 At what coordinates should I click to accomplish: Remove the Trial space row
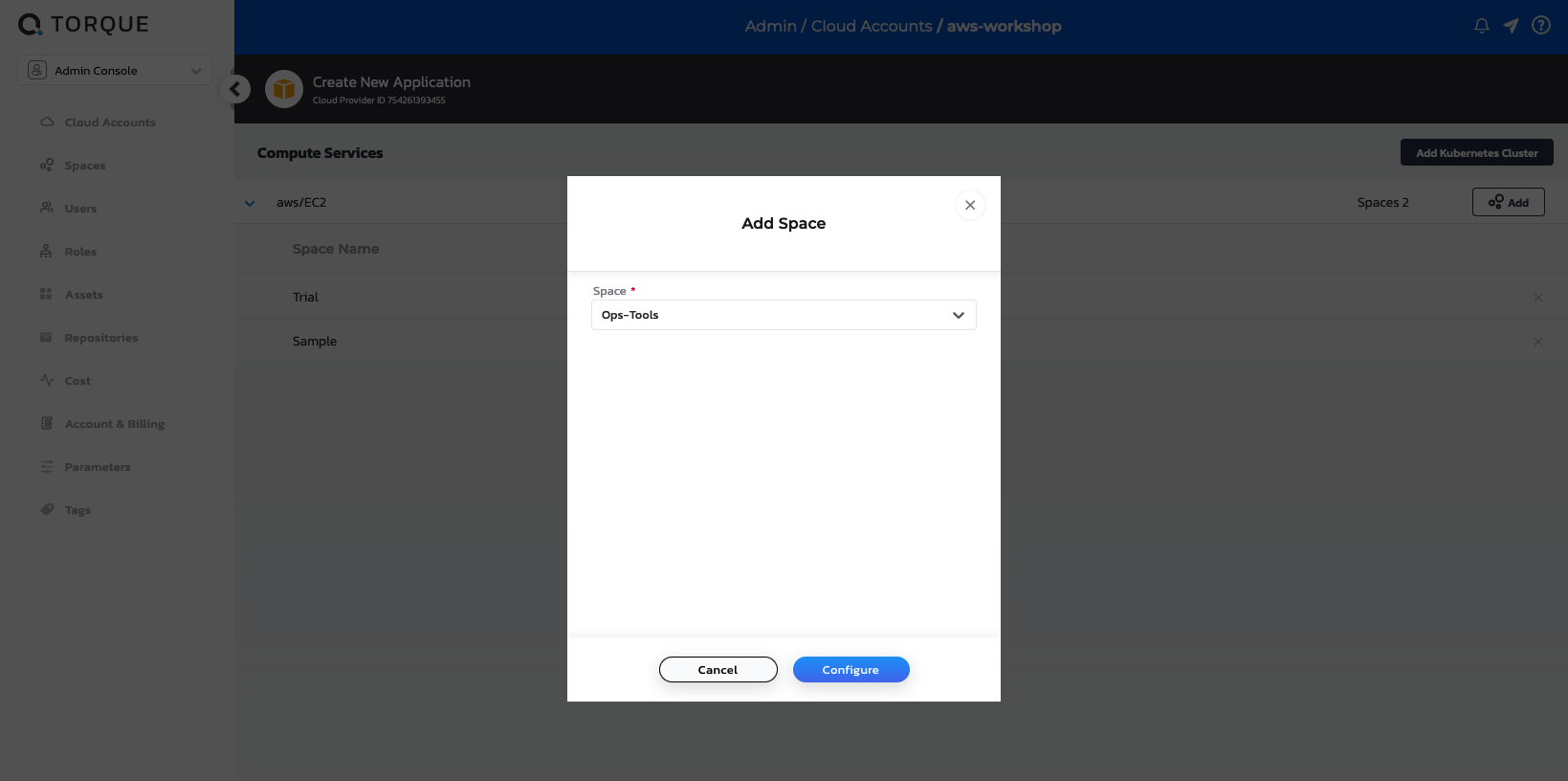pos(1538,298)
